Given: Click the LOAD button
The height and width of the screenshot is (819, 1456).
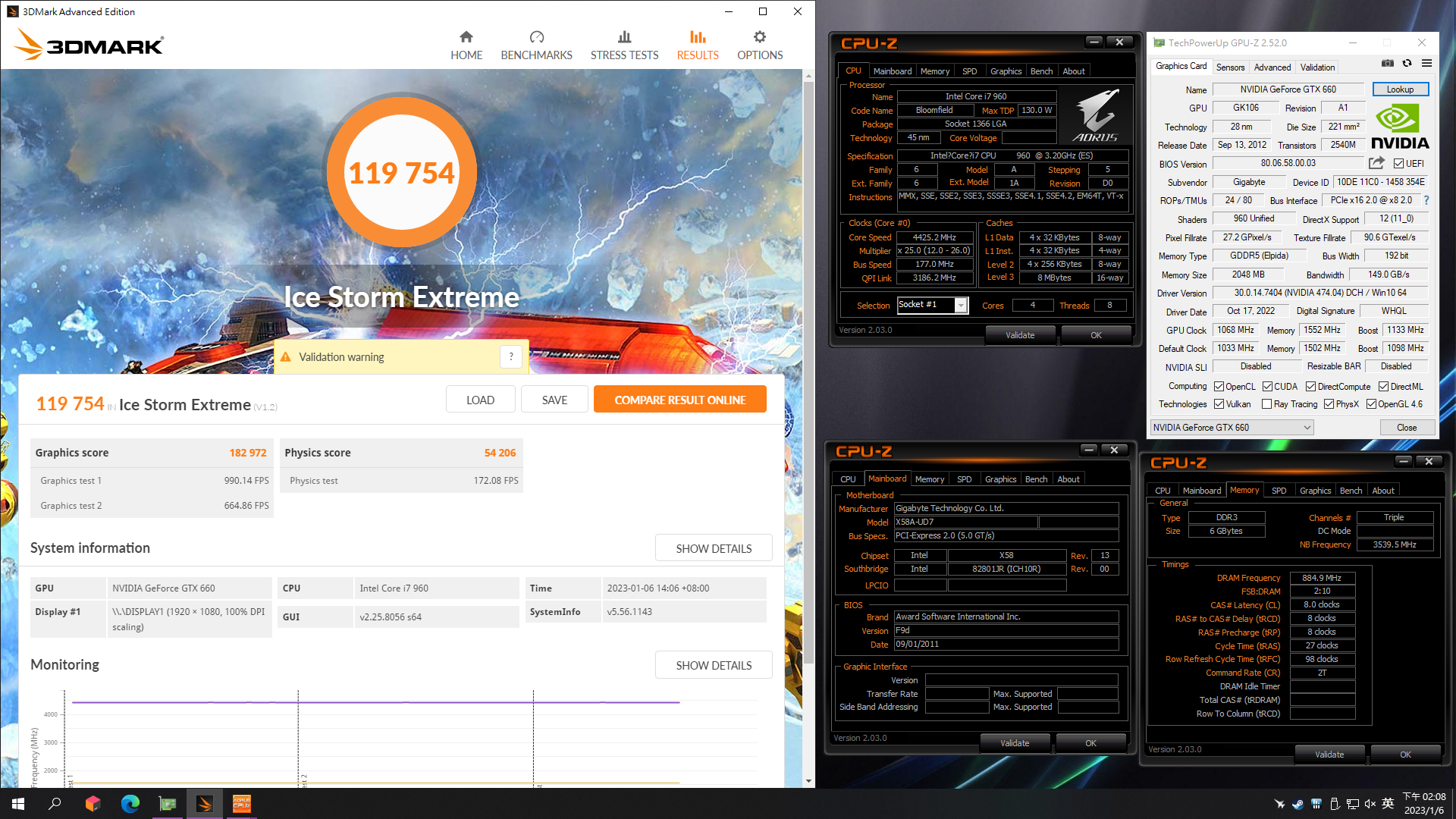Looking at the screenshot, I should (480, 400).
